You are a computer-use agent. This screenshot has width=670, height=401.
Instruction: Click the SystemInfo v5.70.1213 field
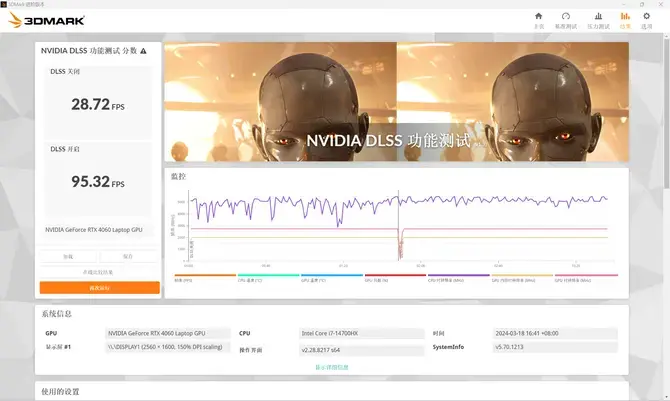point(555,347)
